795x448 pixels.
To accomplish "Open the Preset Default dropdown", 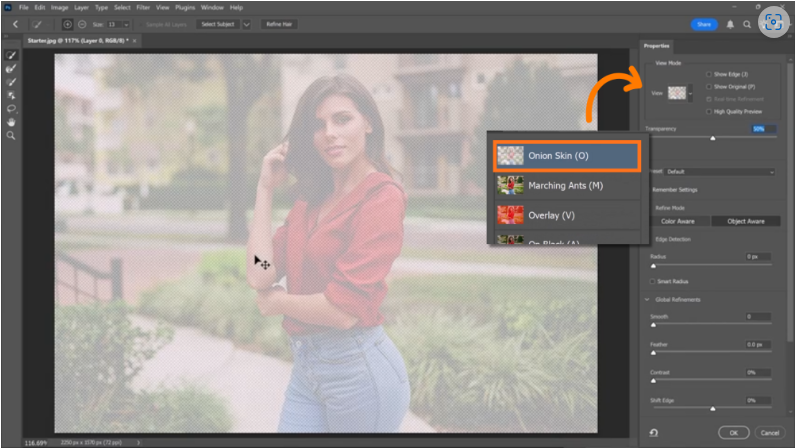I will (x=719, y=172).
